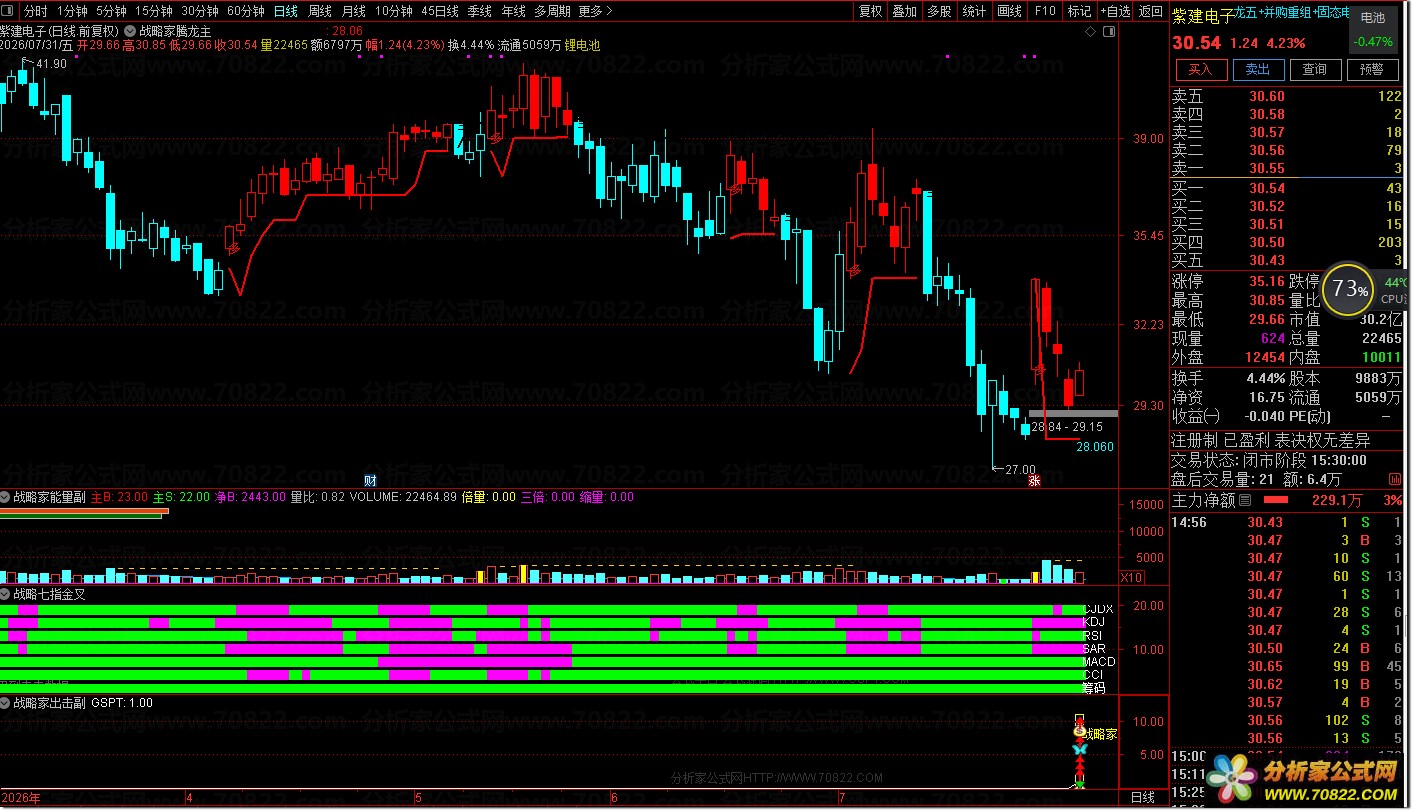Click the 财 finance marker on the chart

point(369,479)
